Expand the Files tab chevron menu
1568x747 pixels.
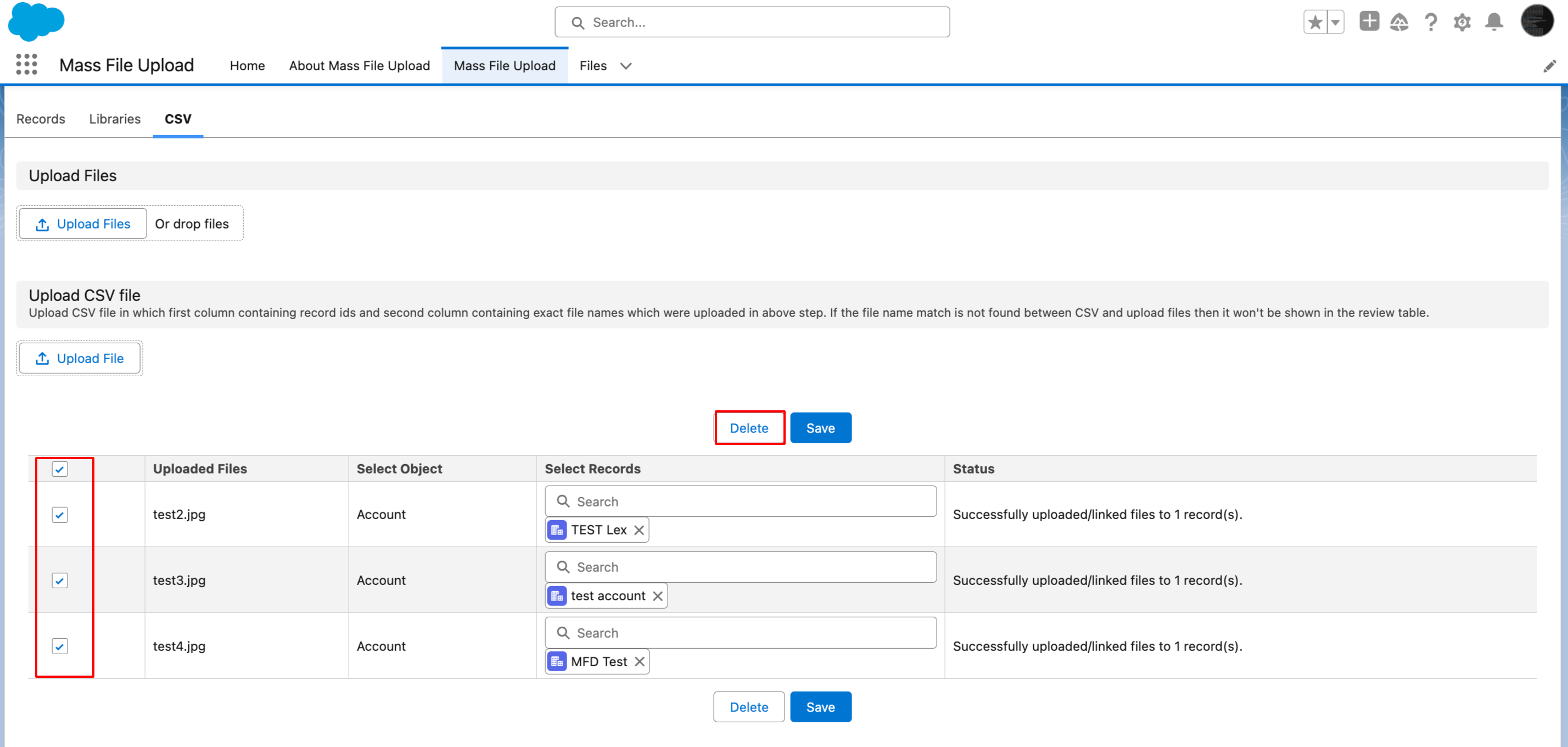tap(626, 66)
